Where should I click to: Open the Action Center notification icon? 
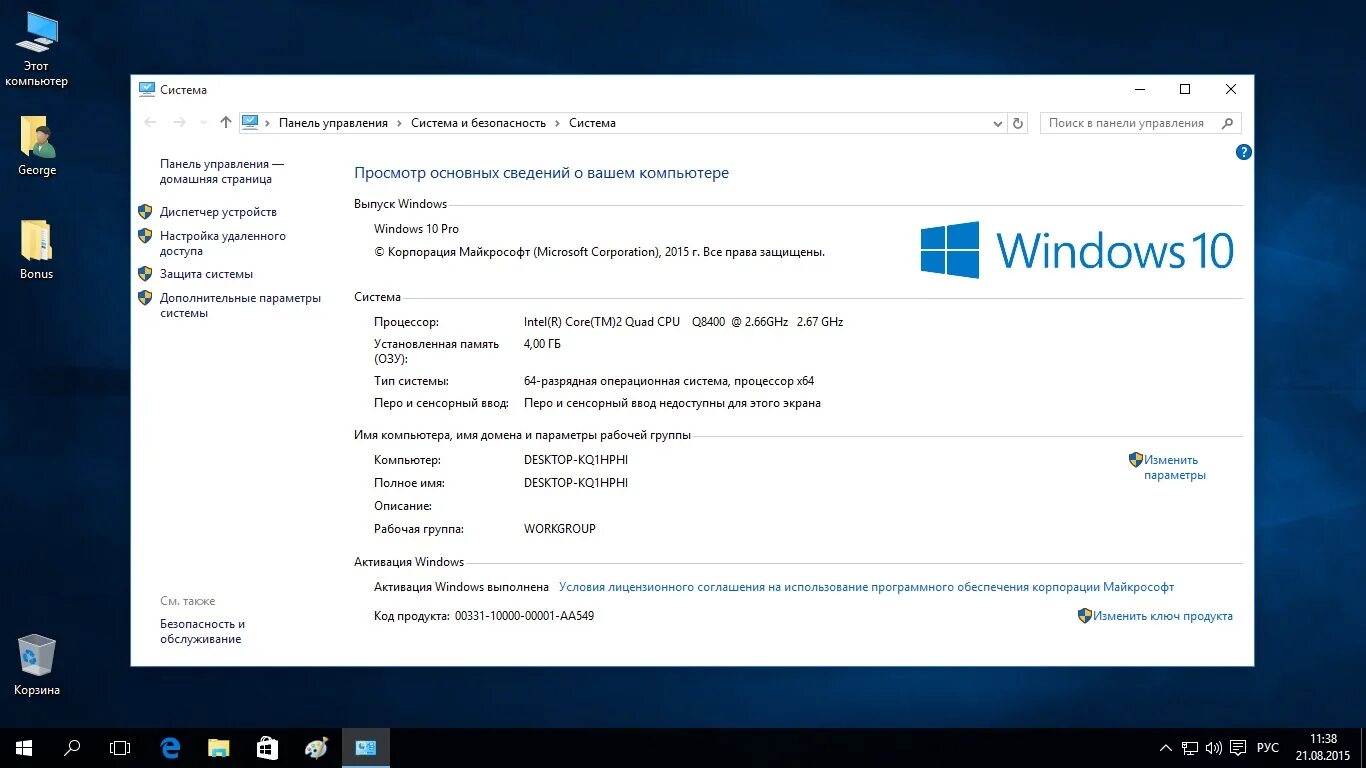(x=1238, y=748)
